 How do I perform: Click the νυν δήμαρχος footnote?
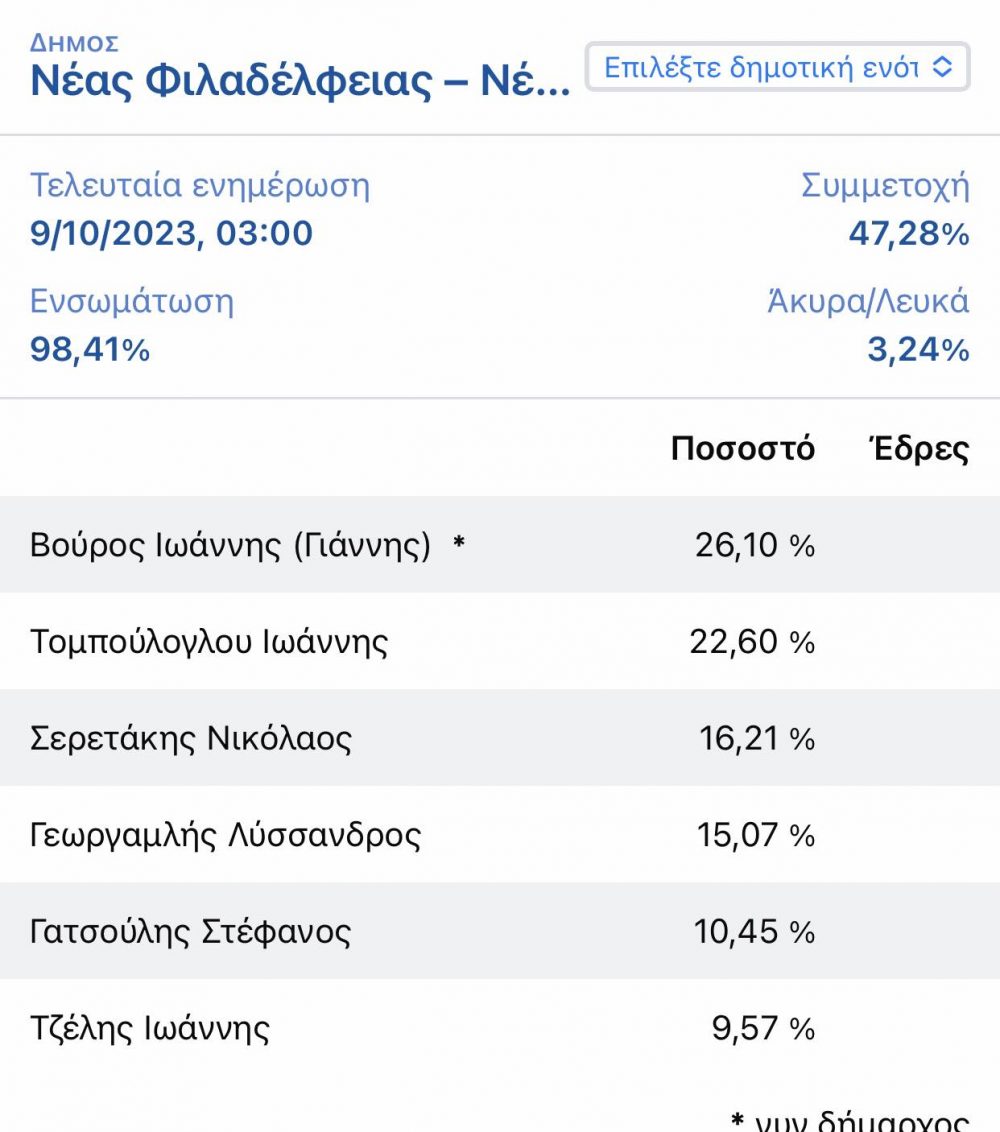[850, 1121]
